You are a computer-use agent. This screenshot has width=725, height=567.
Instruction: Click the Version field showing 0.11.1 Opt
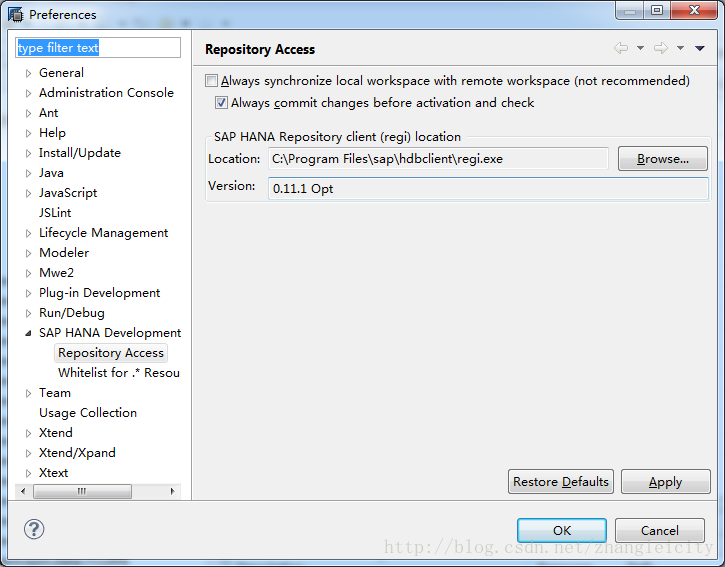[488, 188]
